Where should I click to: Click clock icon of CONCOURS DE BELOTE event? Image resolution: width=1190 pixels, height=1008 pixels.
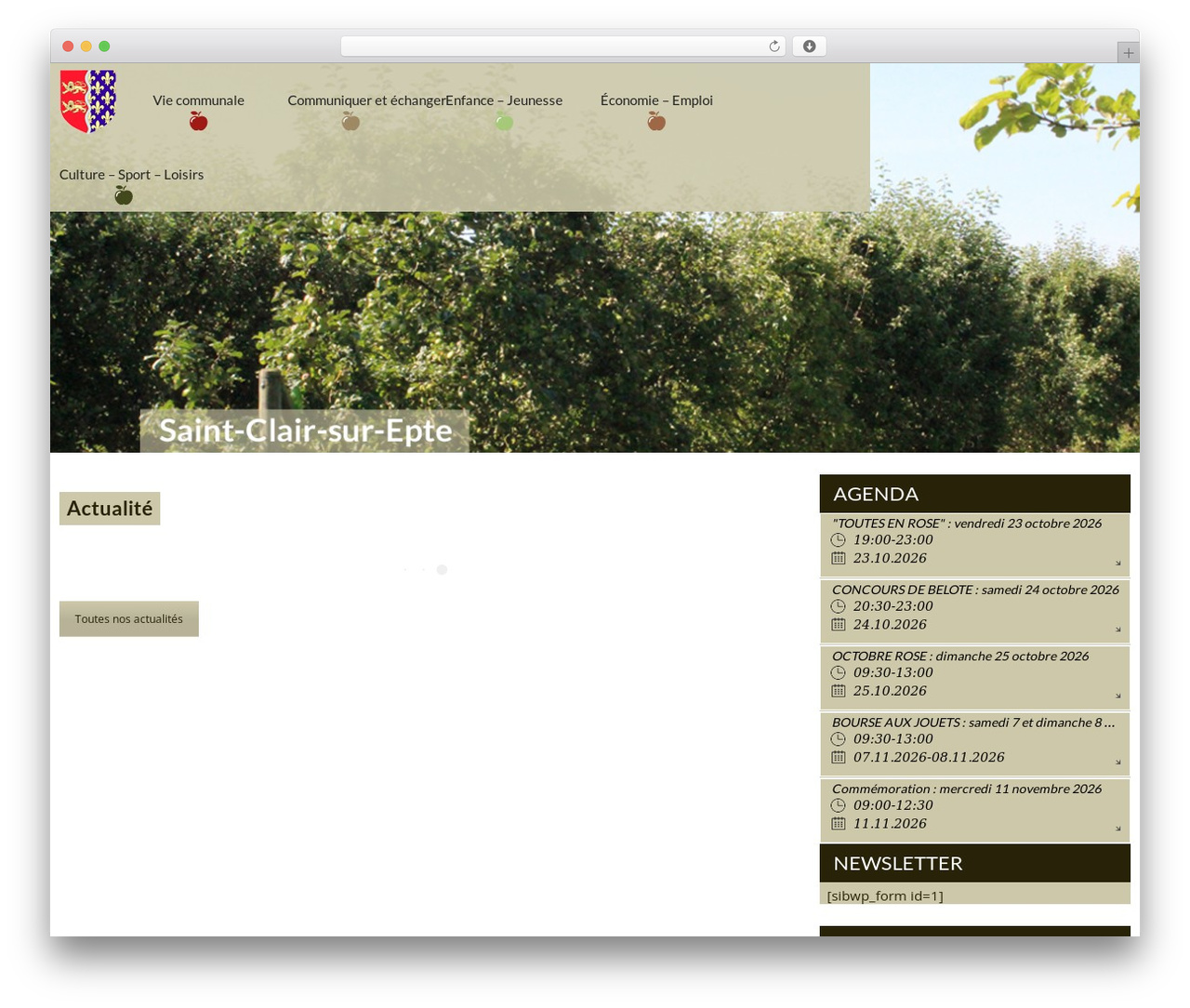tap(838, 606)
